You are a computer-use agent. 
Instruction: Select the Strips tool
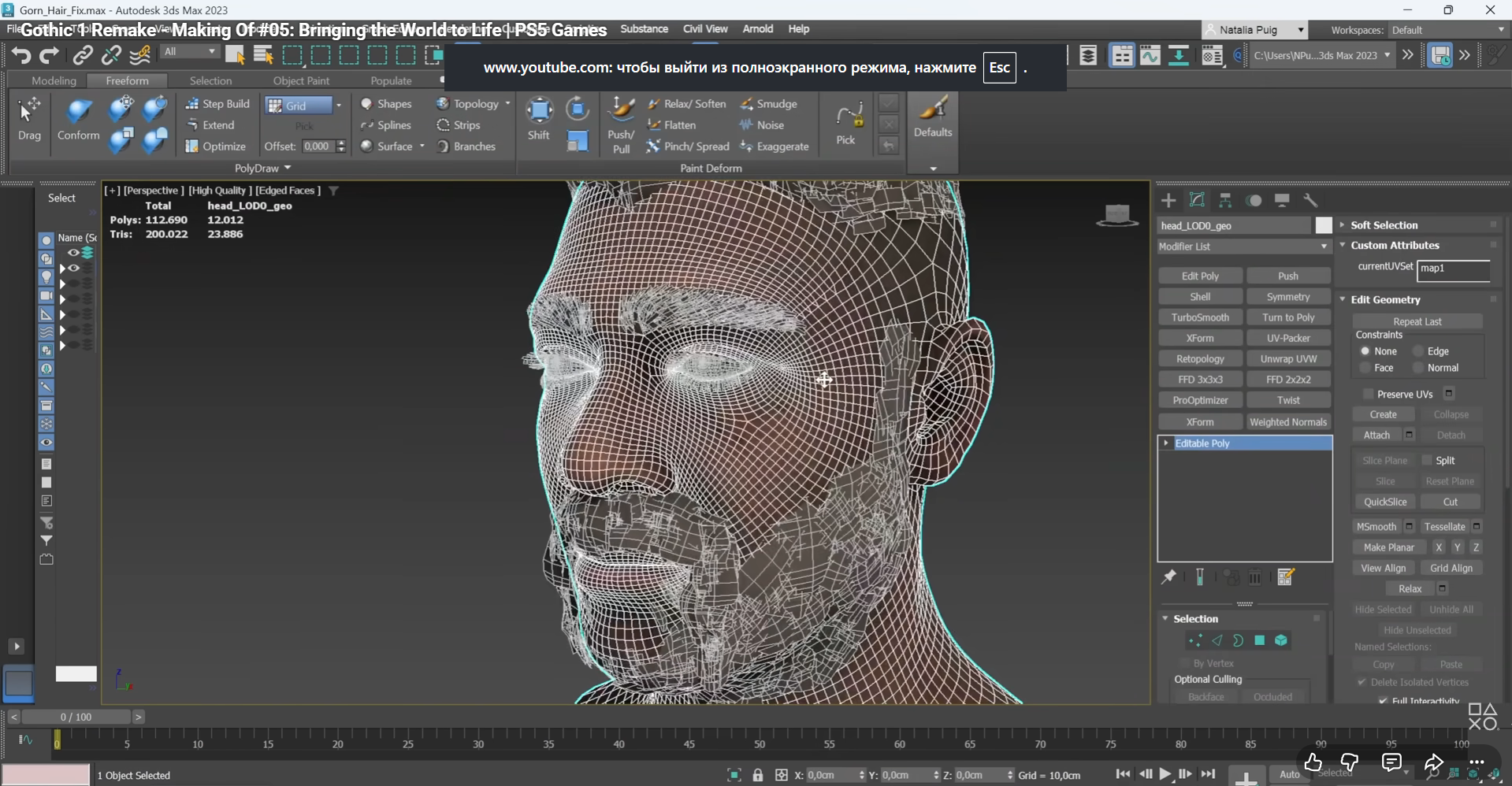click(x=459, y=125)
